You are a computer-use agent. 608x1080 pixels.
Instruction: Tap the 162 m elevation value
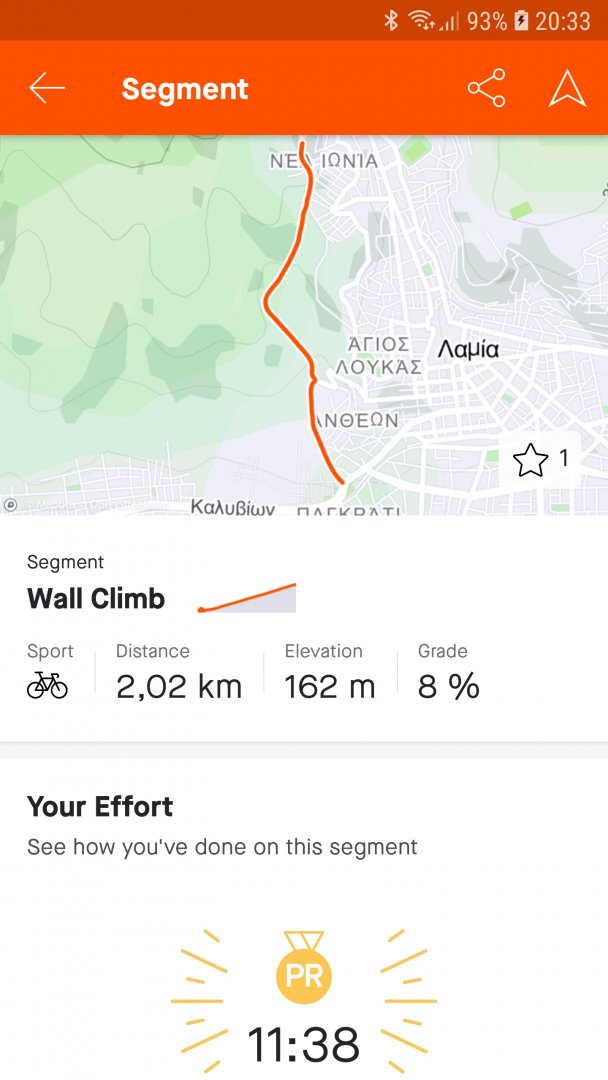[330, 687]
